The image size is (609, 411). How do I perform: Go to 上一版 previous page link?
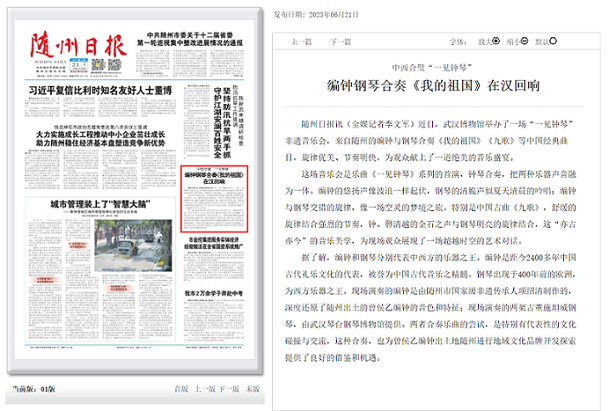coord(204,389)
